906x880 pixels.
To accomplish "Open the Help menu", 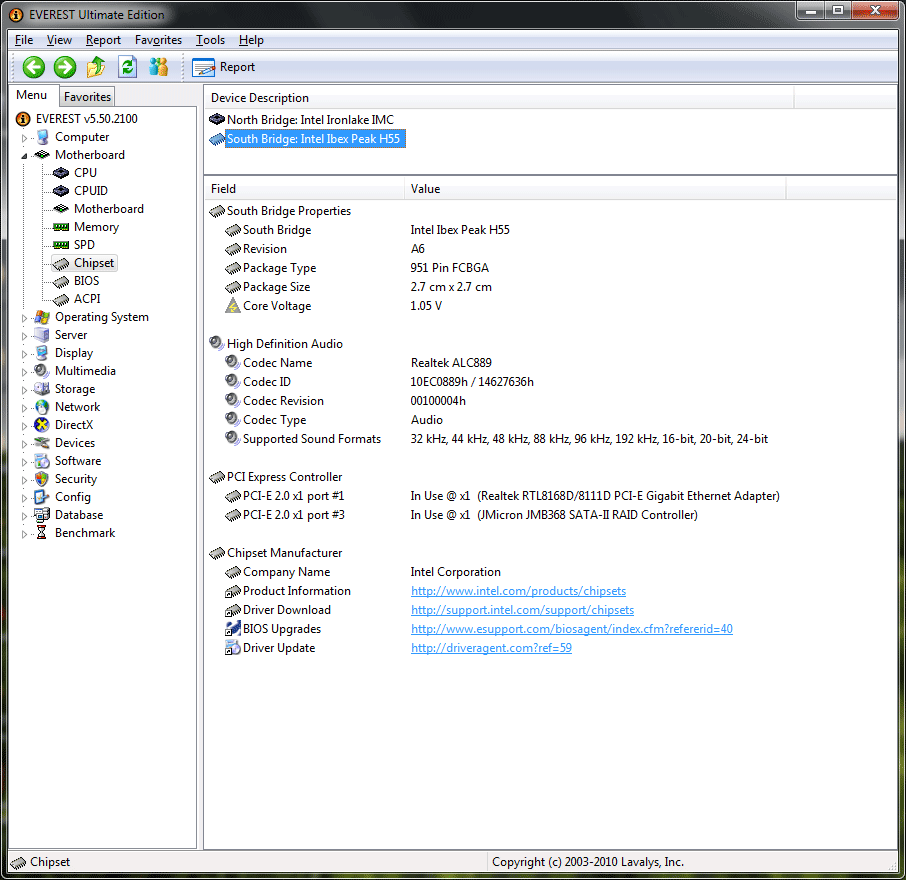I will pyautogui.click(x=251, y=40).
